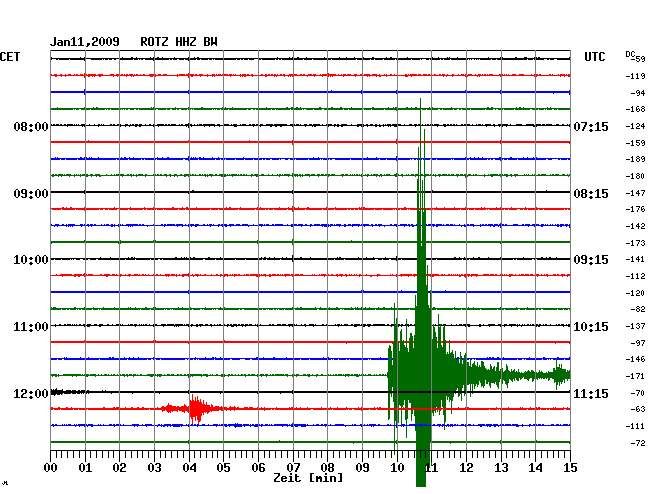Select the DC offset value -70
The image size is (650, 494).
tap(638, 393)
